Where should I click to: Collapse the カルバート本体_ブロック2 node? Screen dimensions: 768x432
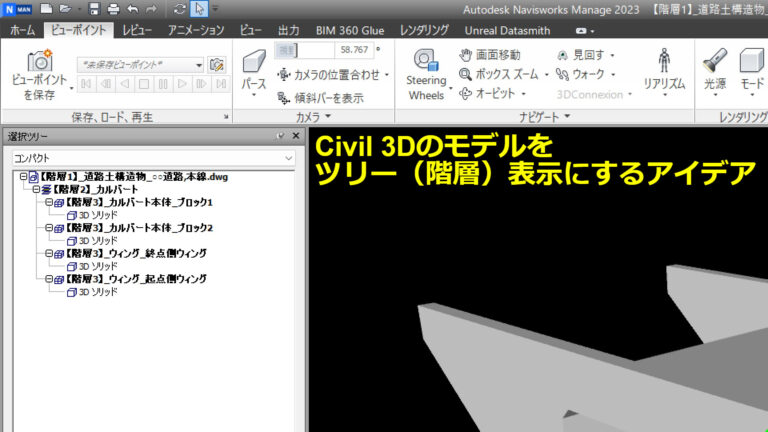pyautogui.click(x=49, y=227)
